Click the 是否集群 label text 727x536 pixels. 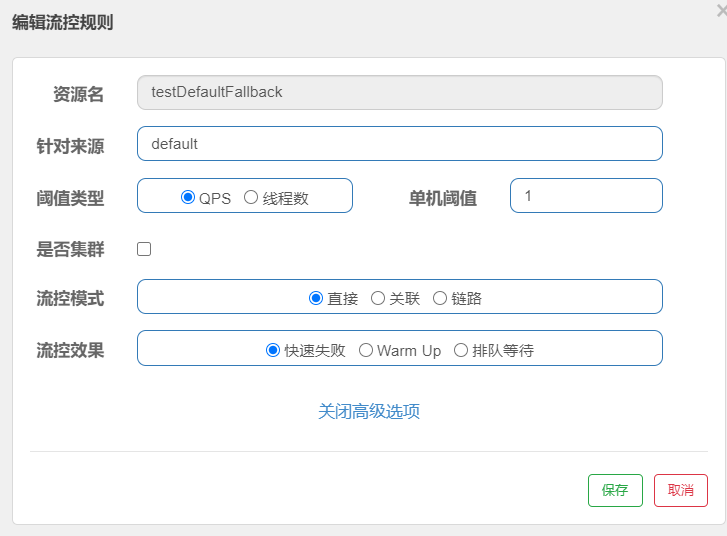tap(70, 249)
